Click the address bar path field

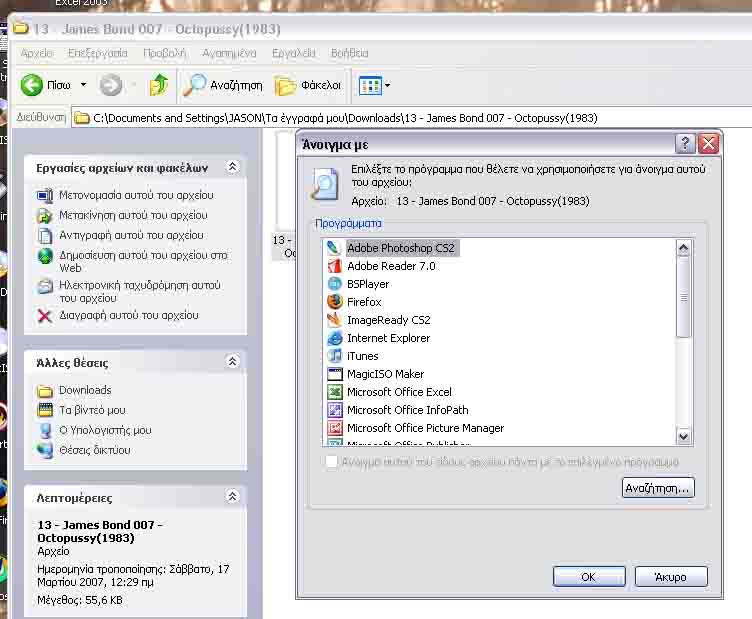[x=412, y=118]
